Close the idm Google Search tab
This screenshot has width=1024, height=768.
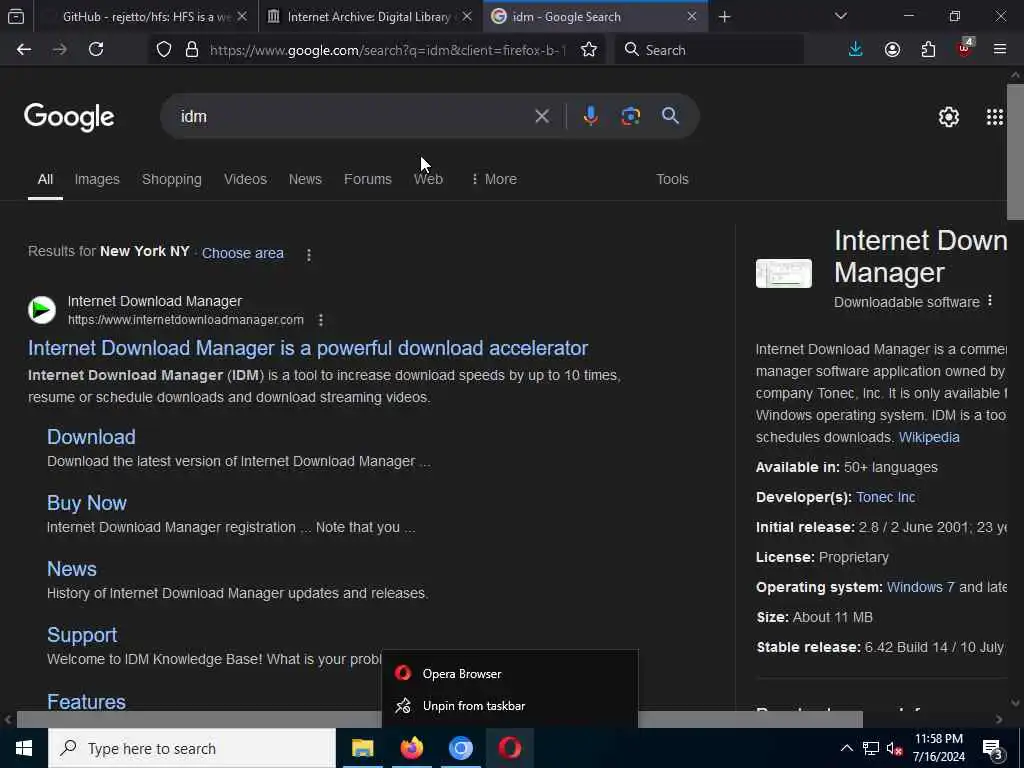(692, 17)
